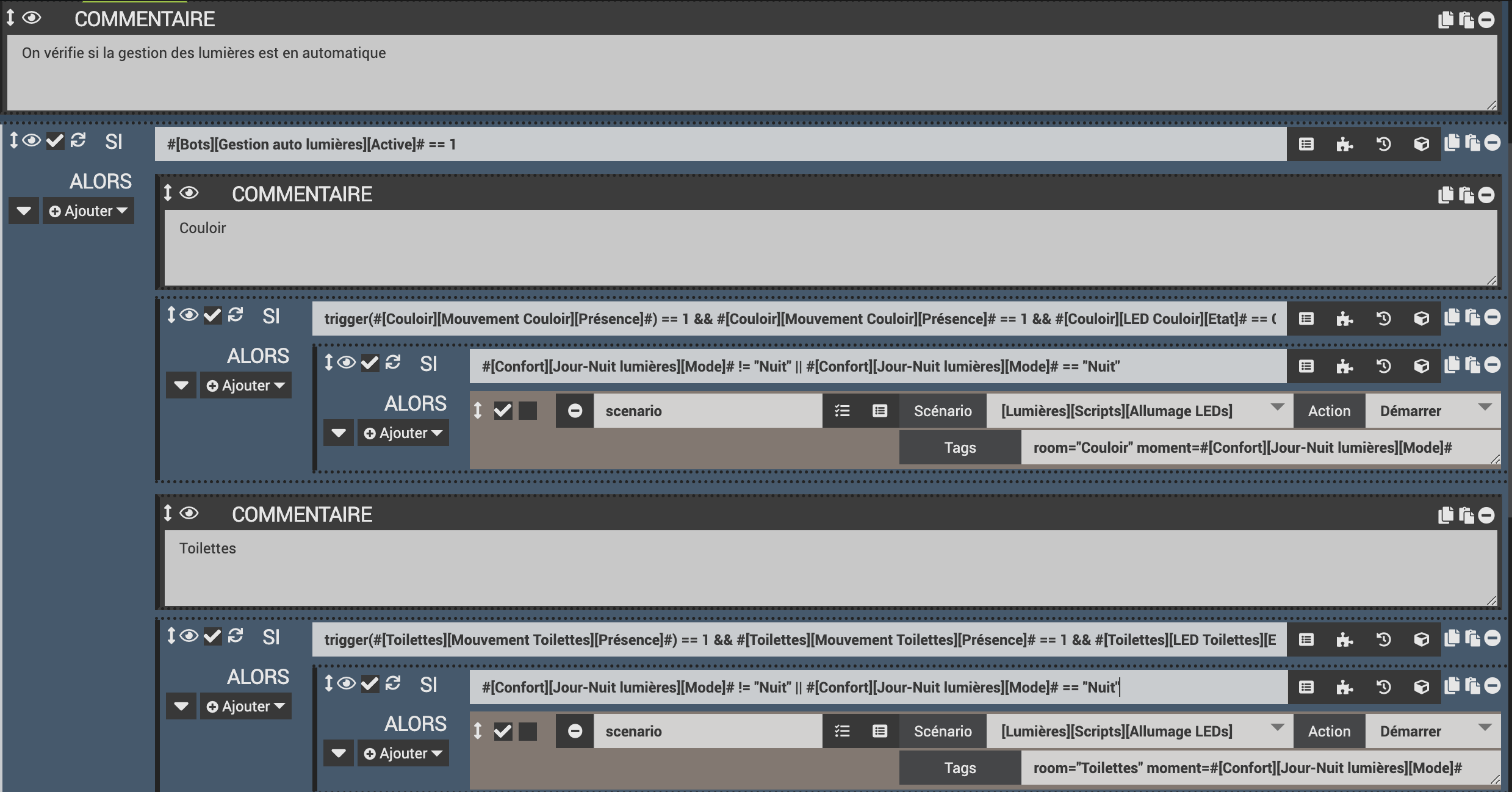Click puzzle-piece icon on Gestion auto lumières row
Screen dimensions: 1512x792
(1344, 145)
